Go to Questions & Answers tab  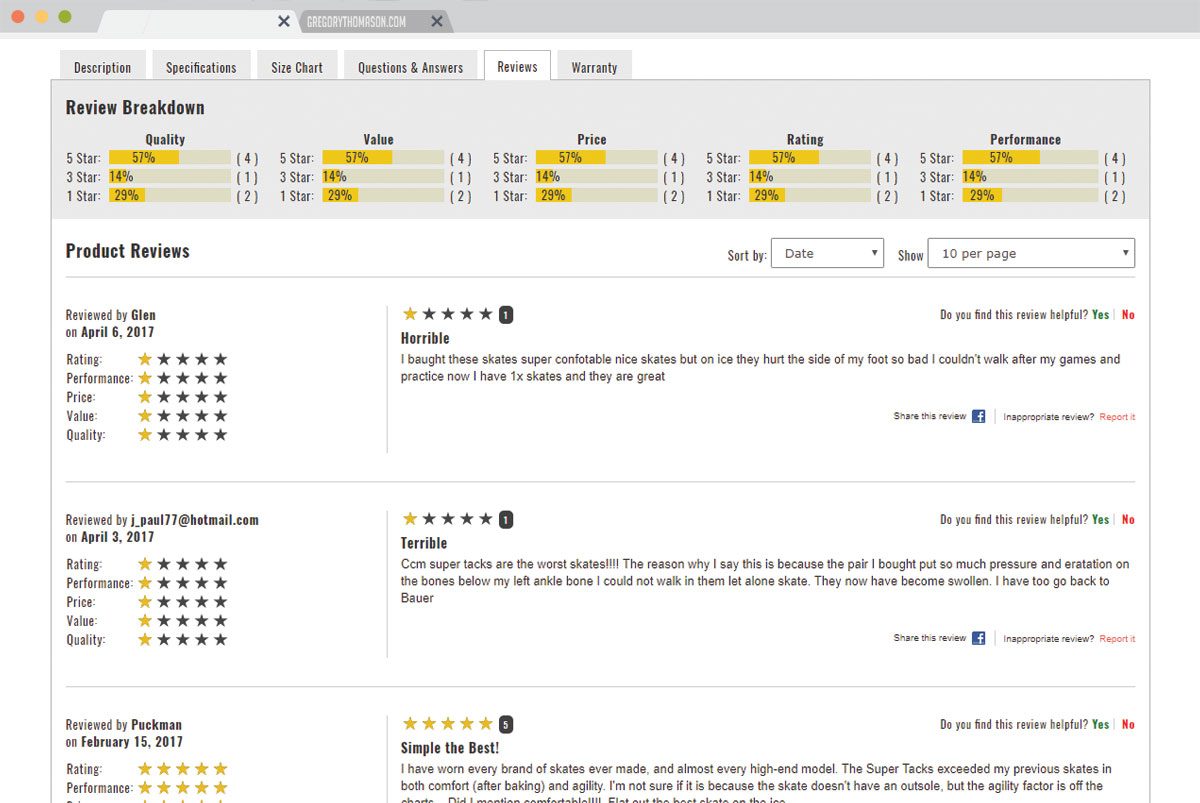coord(410,67)
